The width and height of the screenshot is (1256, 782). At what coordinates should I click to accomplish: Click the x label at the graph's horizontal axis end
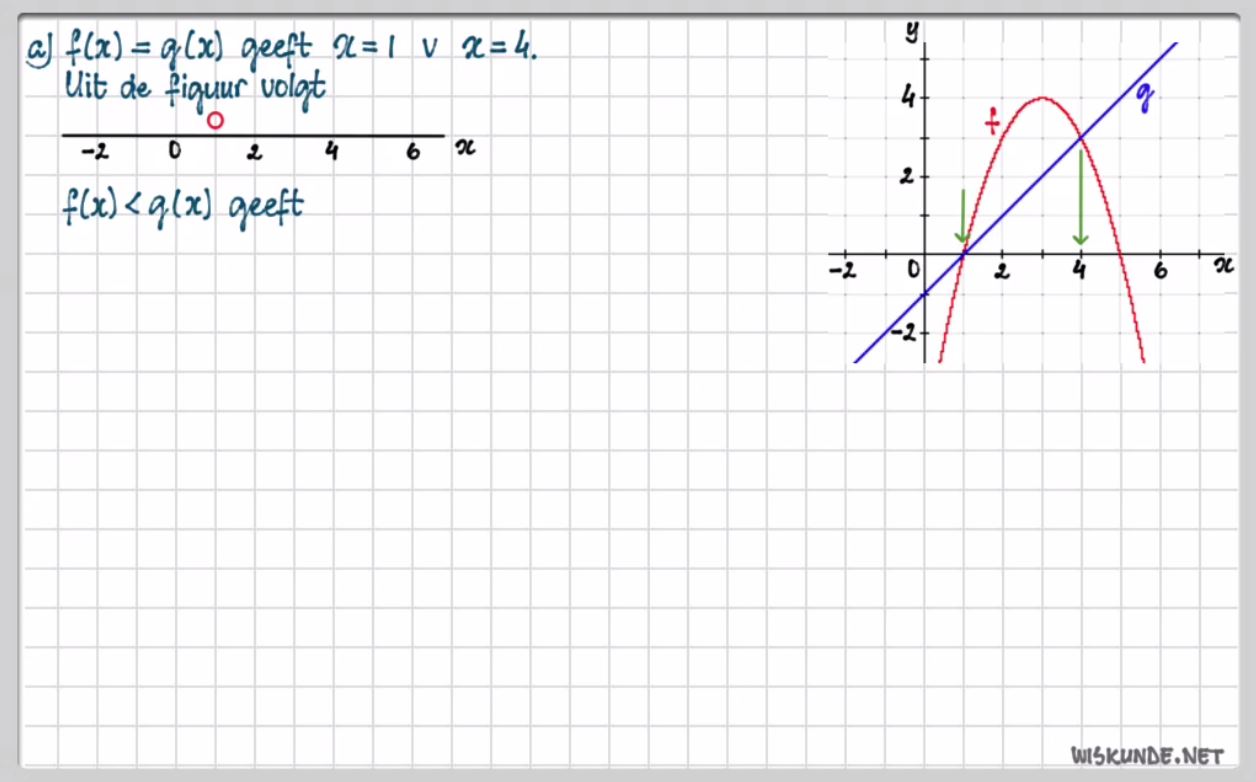pos(1222,265)
